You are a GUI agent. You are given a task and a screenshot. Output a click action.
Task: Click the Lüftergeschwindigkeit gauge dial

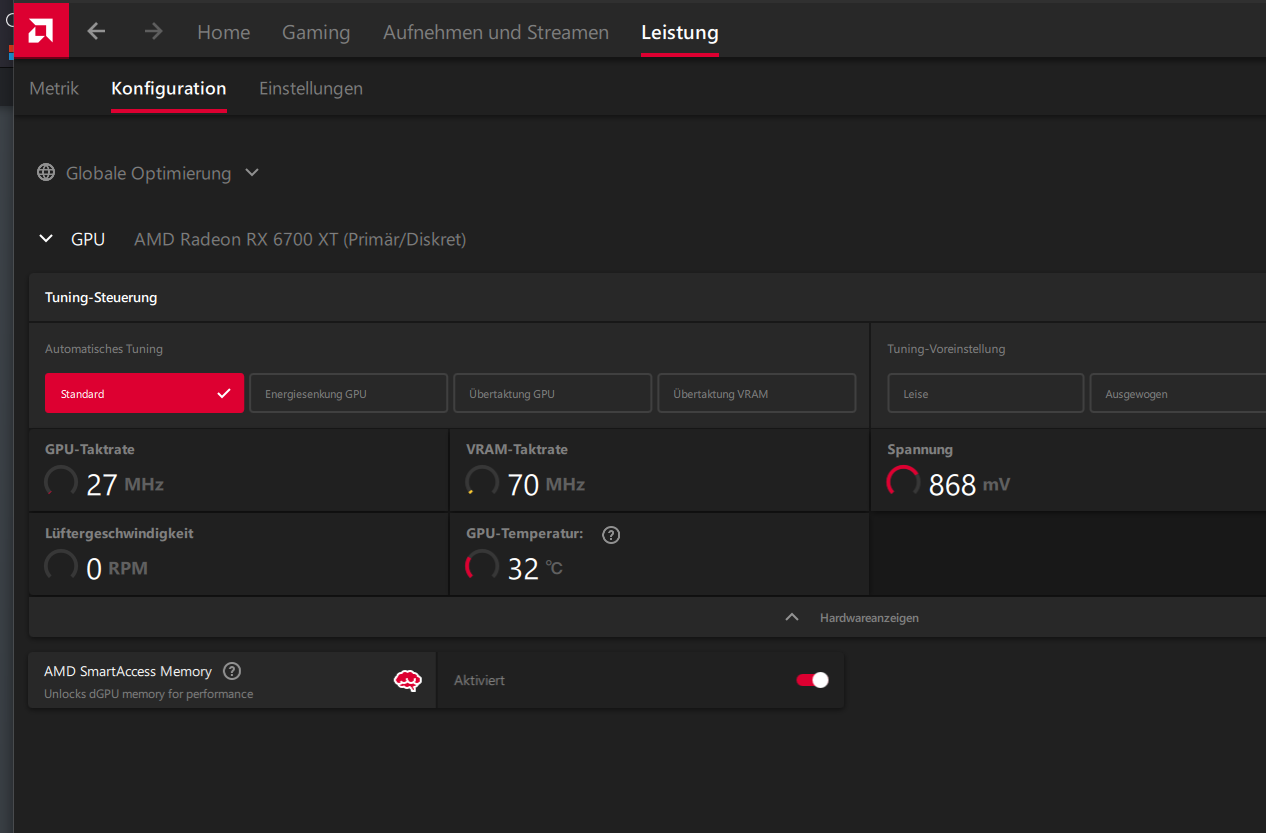[61, 567]
